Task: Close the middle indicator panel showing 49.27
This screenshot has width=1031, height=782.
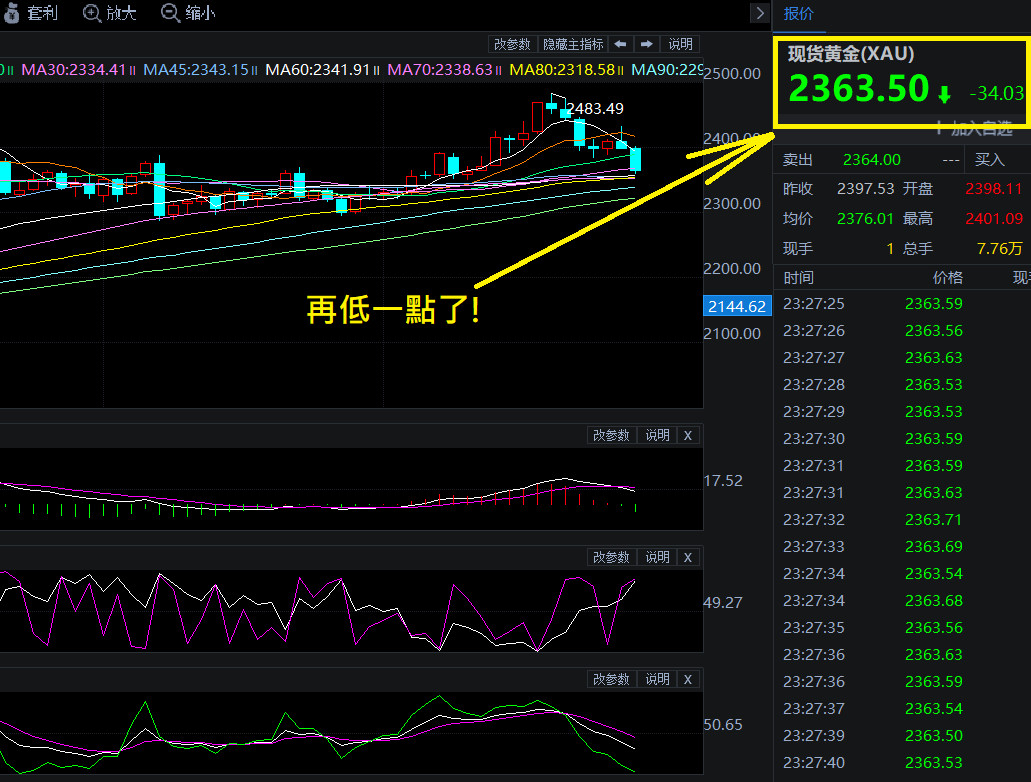Action: [x=687, y=557]
